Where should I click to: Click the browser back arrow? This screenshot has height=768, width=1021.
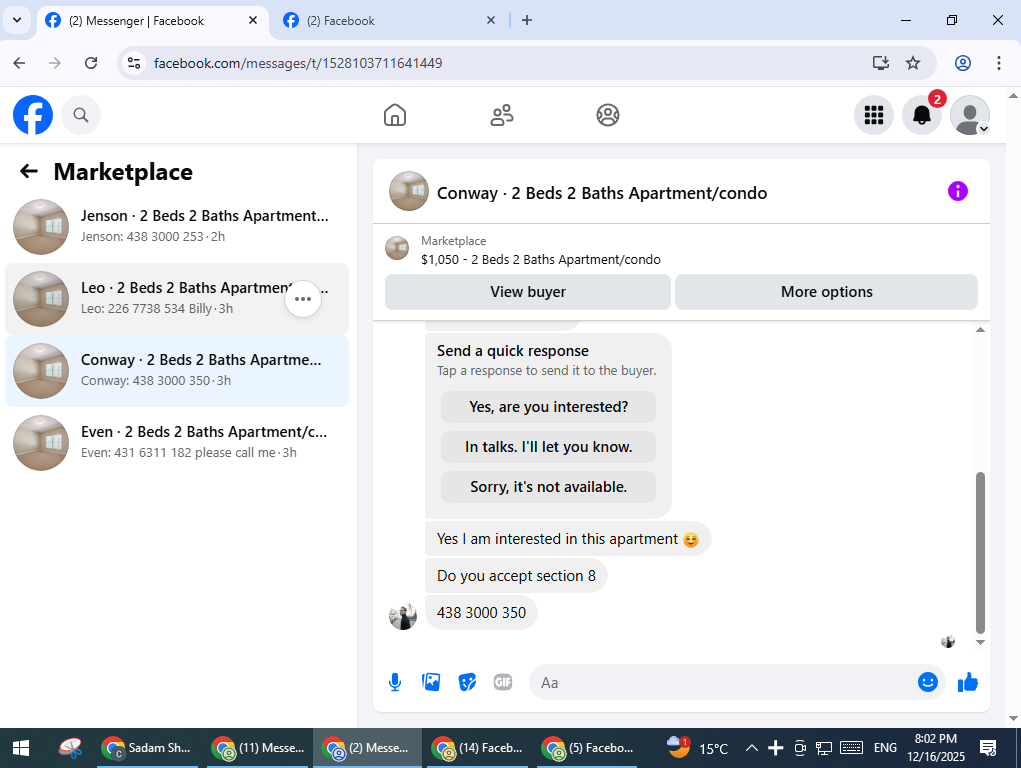(20, 63)
